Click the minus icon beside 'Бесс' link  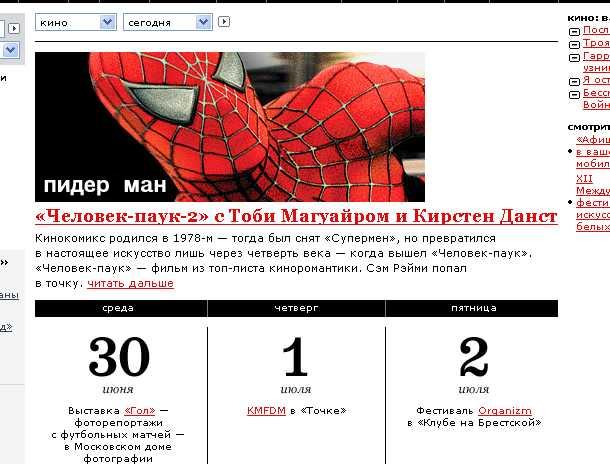pyautogui.click(x=574, y=95)
